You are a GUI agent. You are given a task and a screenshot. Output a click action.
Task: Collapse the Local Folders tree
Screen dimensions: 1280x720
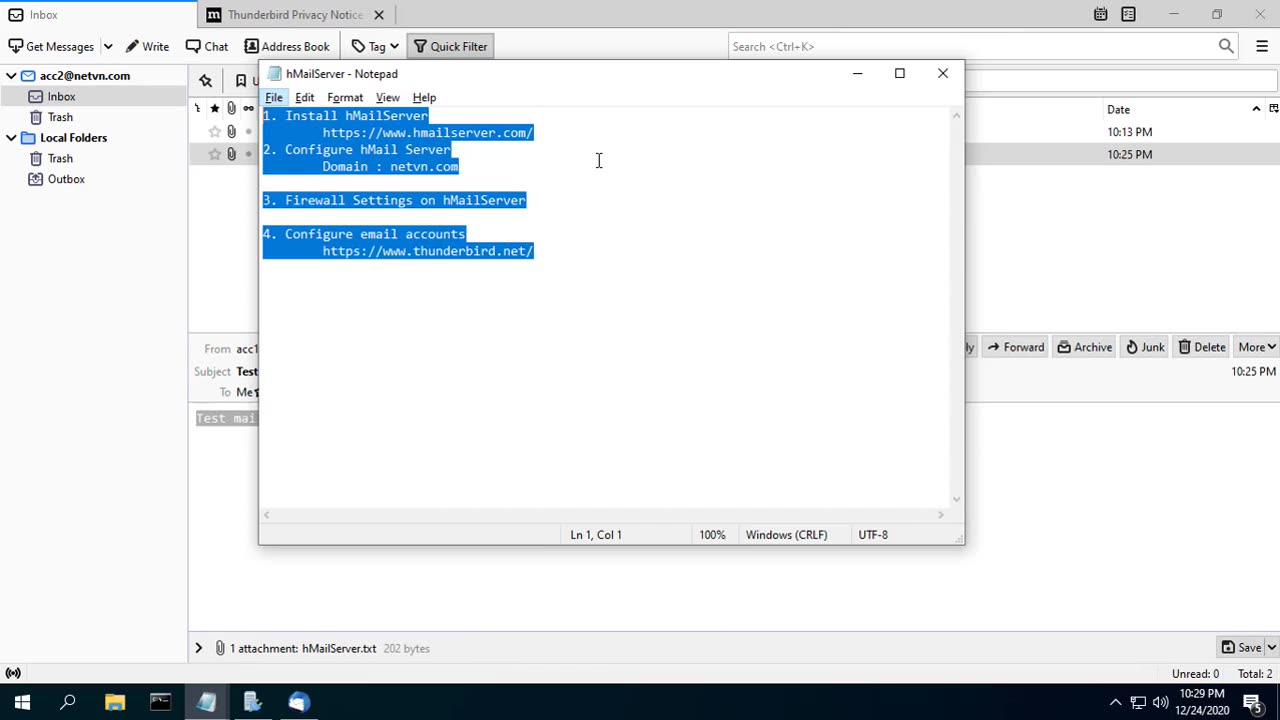pyautogui.click(x=11, y=138)
